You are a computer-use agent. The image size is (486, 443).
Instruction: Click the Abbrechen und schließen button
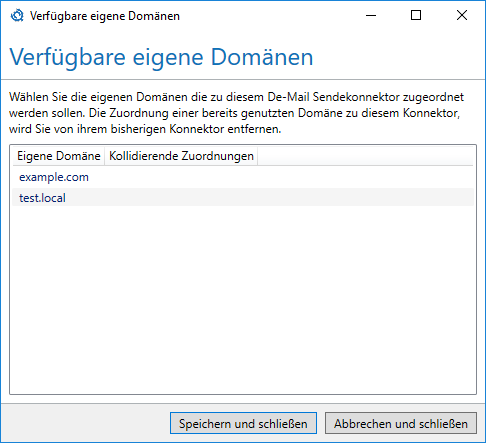(x=401, y=423)
